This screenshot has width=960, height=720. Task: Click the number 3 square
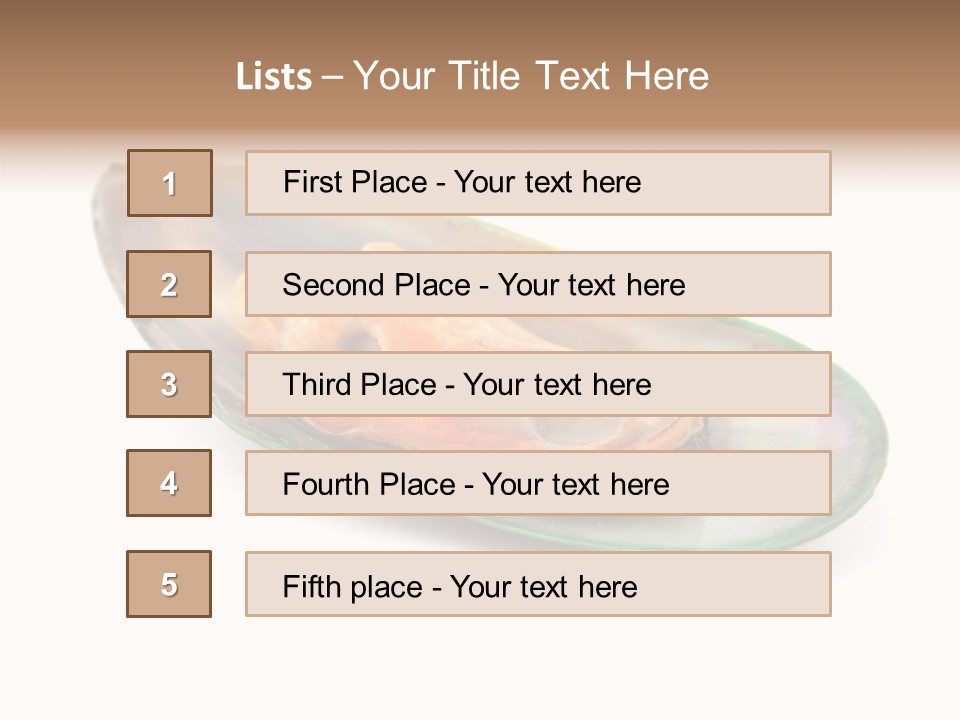click(x=170, y=384)
